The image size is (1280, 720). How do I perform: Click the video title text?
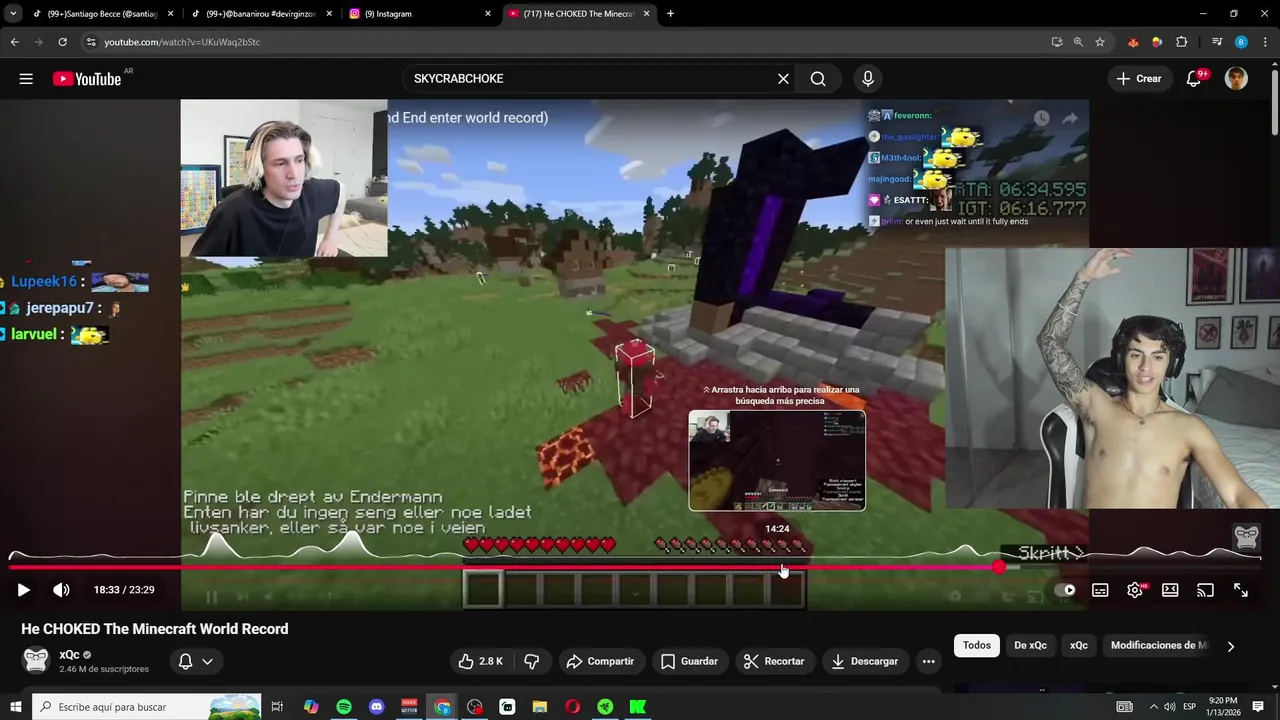(155, 629)
